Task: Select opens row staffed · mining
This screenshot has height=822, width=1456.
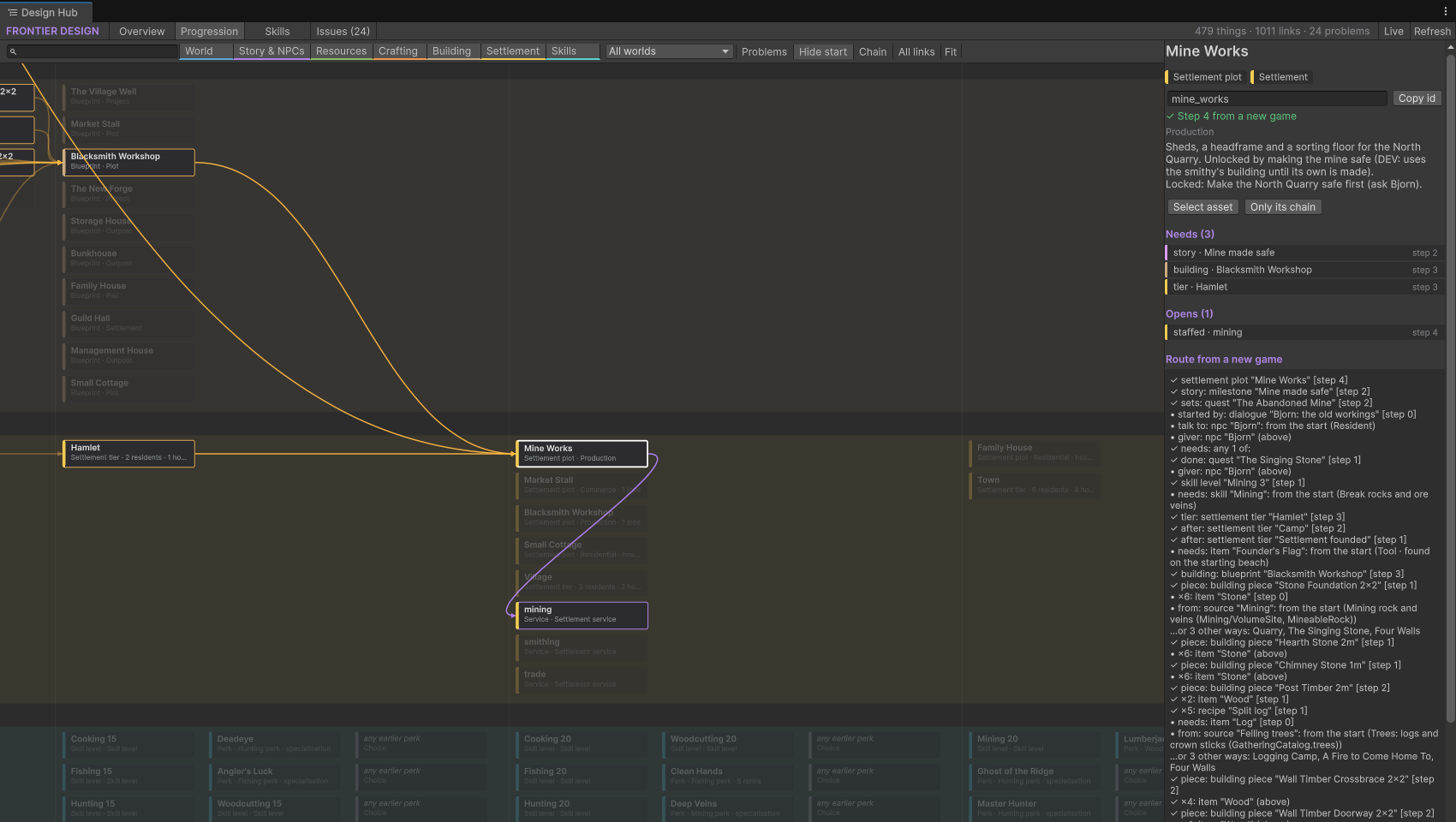Action: 1304,332
